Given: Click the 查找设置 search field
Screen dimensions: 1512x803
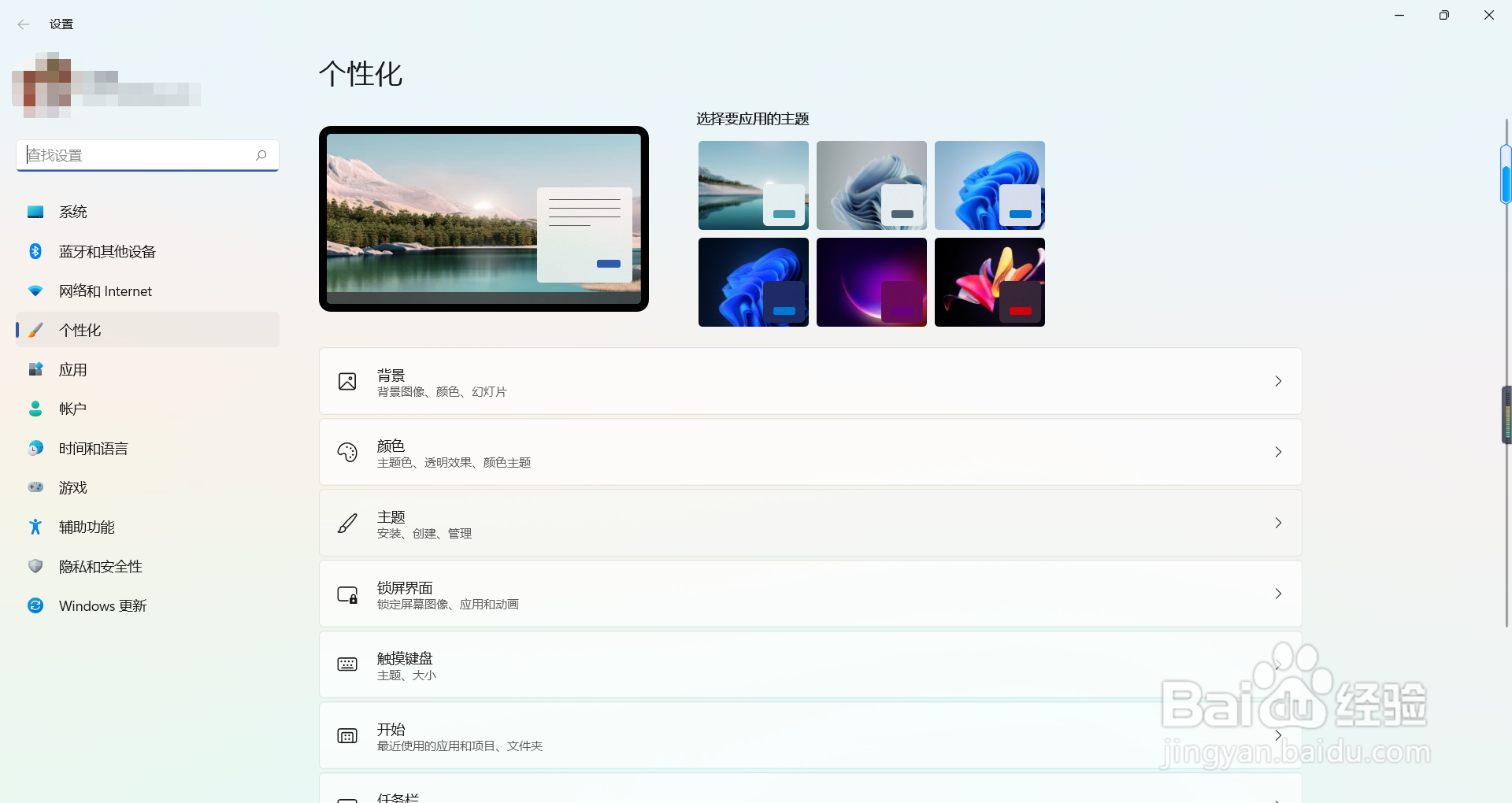Looking at the screenshot, I should (147, 155).
